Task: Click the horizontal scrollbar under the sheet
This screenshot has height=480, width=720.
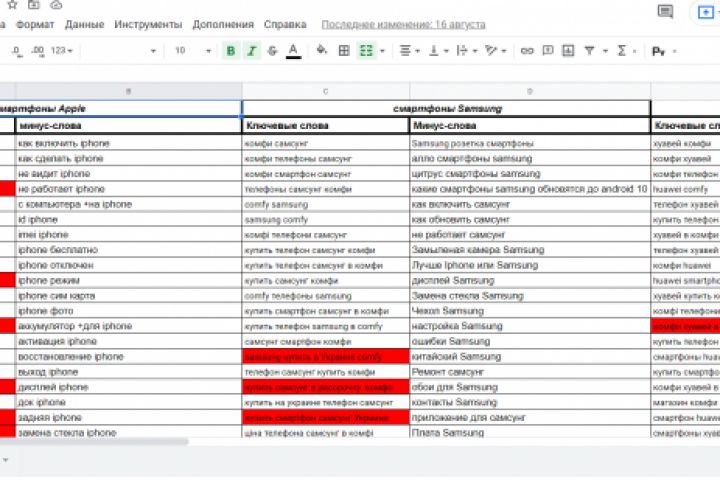Action: [x=94, y=441]
